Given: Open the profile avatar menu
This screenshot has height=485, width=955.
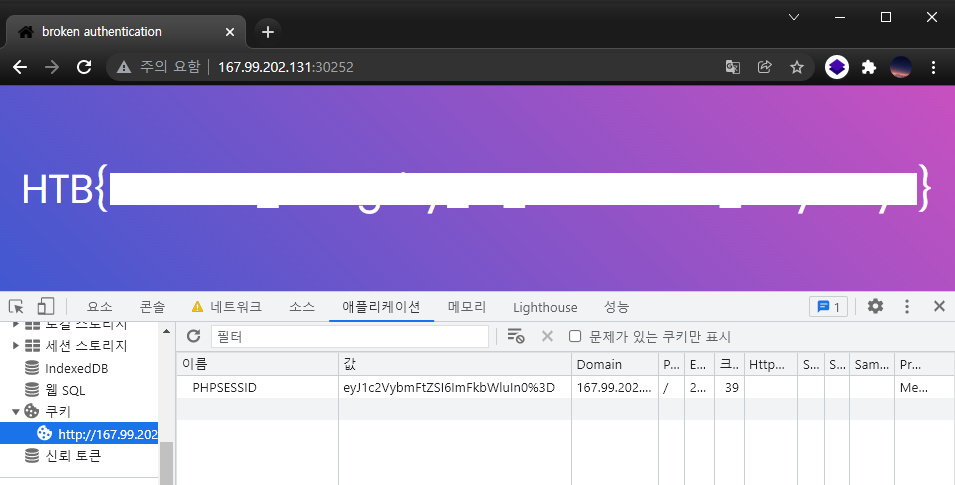Looking at the screenshot, I should tap(901, 67).
